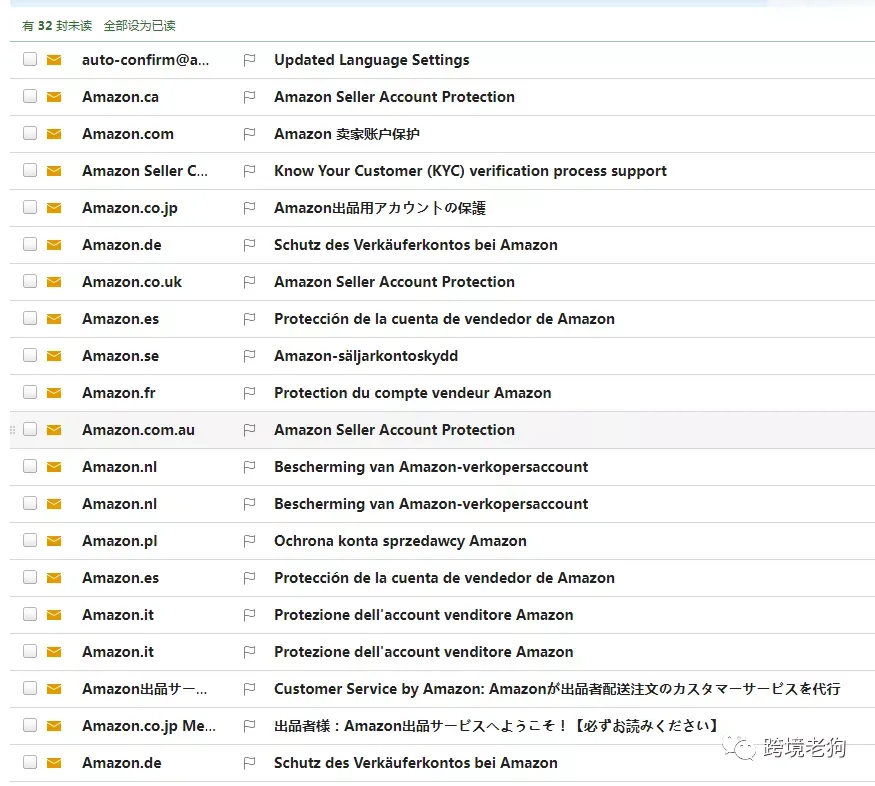Screen dimensions: 875x786
Task: Flag the Know Your Customer KYC email
Action: pos(249,171)
